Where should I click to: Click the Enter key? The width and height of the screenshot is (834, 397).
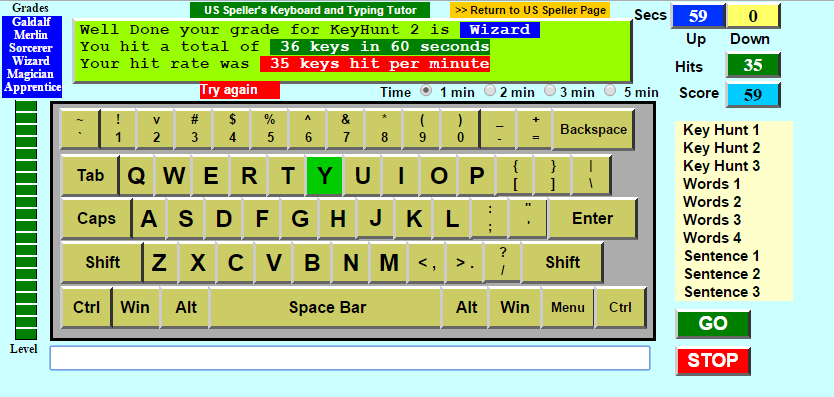pos(593,219)
